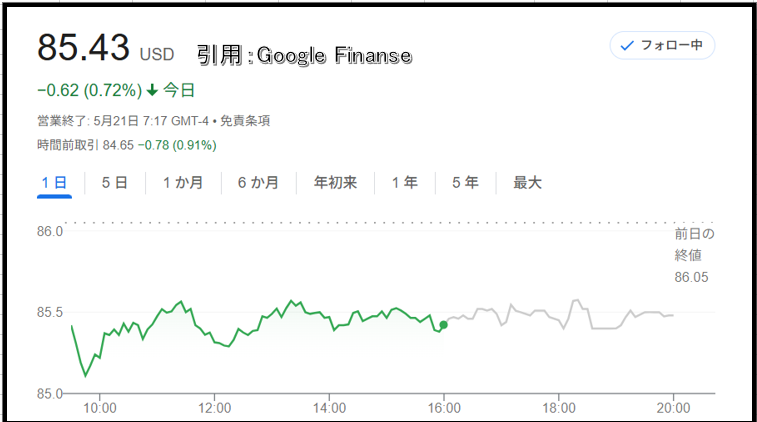
Task: Click the 前日の終値 86.05 label
Action: pos(694,255)
